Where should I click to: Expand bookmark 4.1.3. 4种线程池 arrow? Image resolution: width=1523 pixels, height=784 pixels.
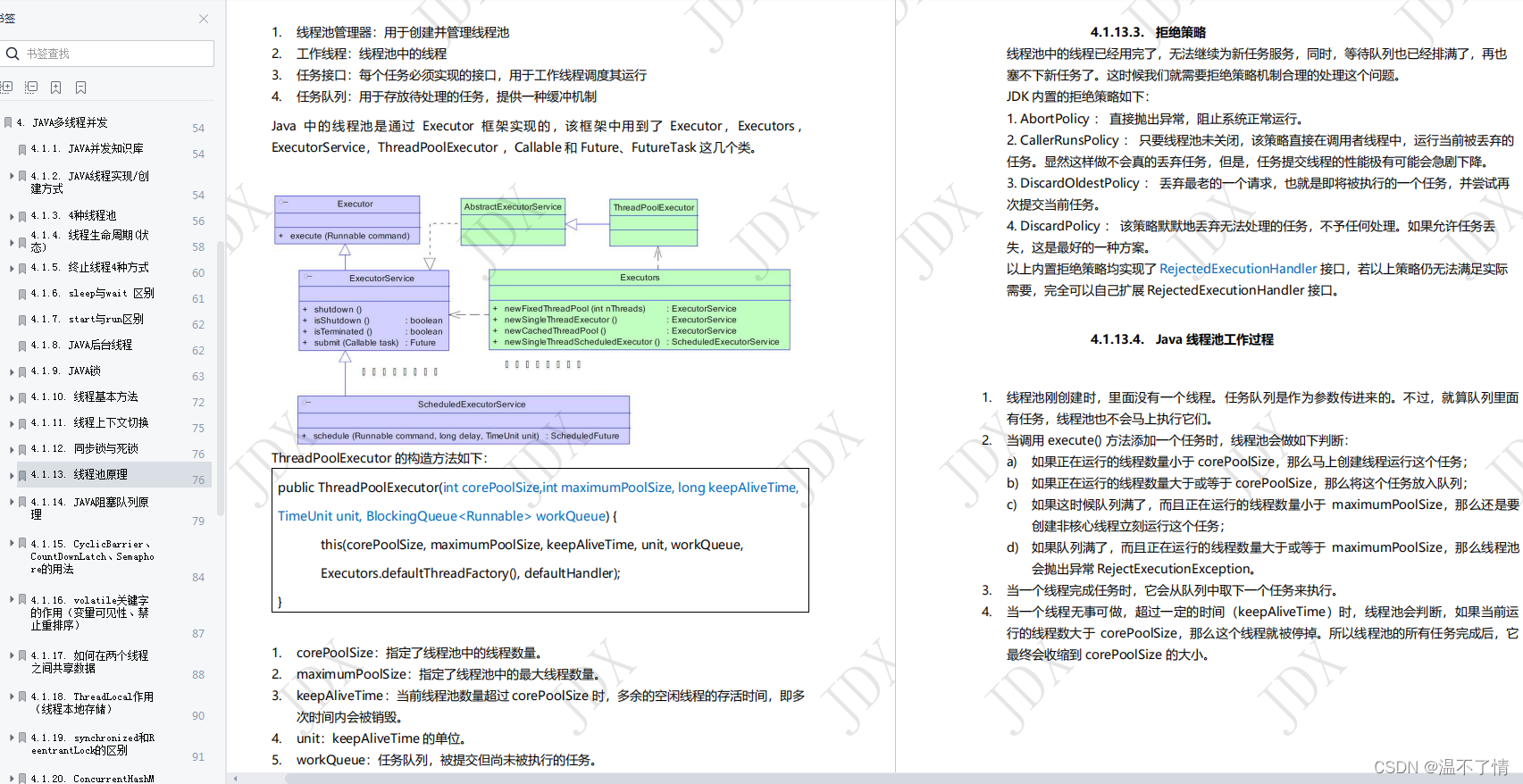tap(12, 216)
